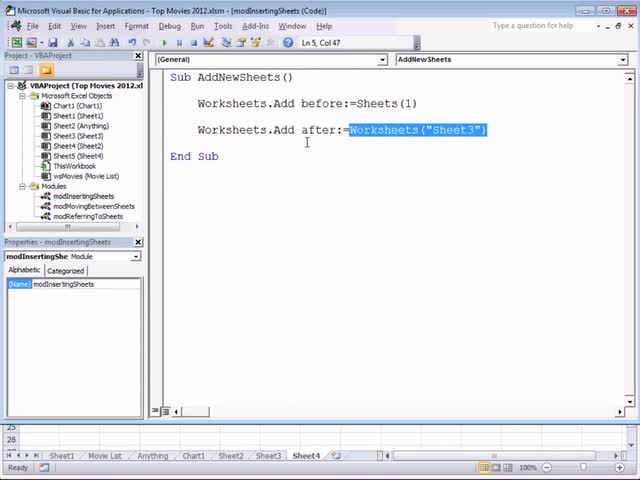Open the File menu
The width and height of the screenshot is (640, 480).
[x=32, y=26]
